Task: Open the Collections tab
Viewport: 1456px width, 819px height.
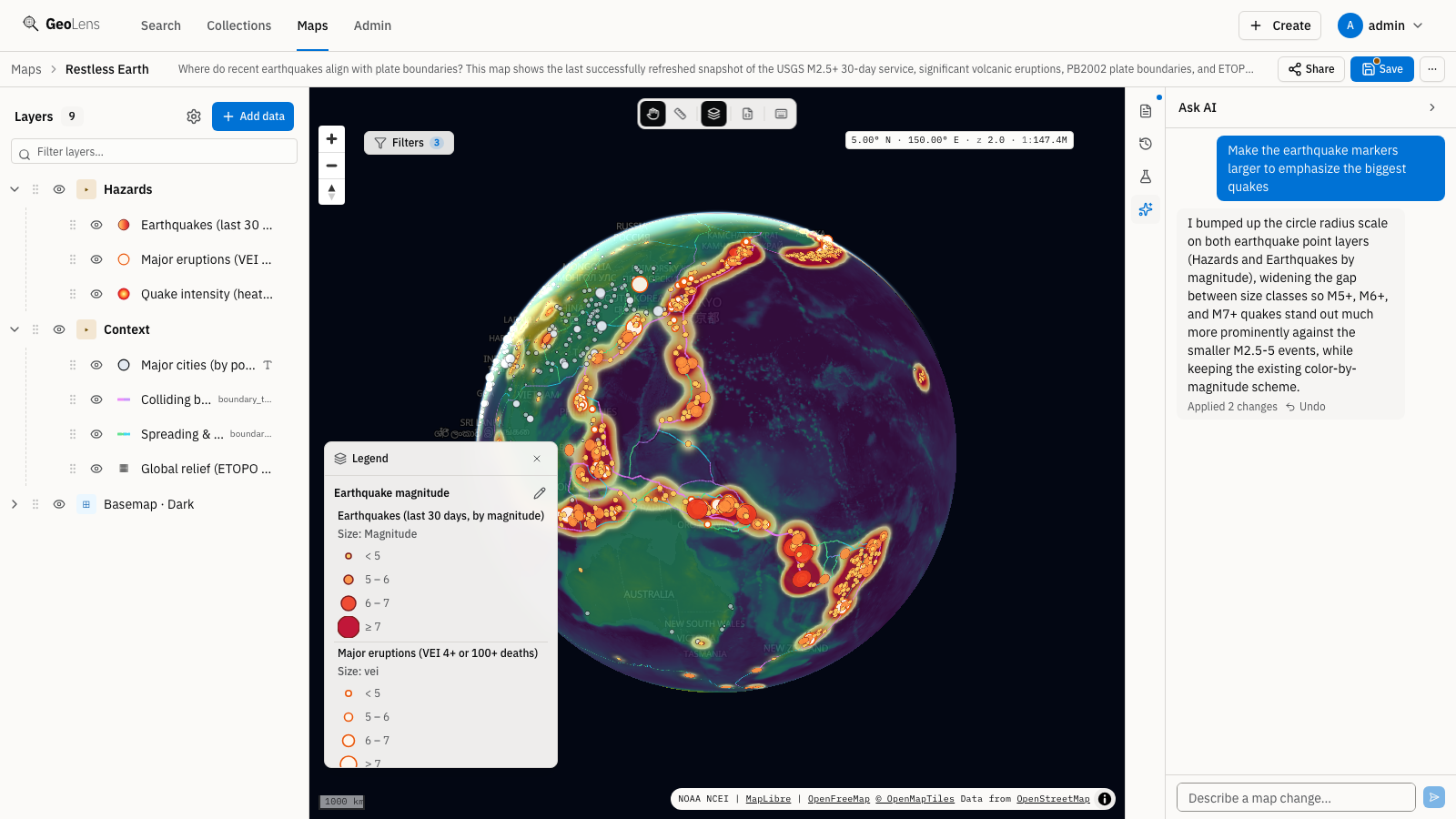Action: click(239, 25)
